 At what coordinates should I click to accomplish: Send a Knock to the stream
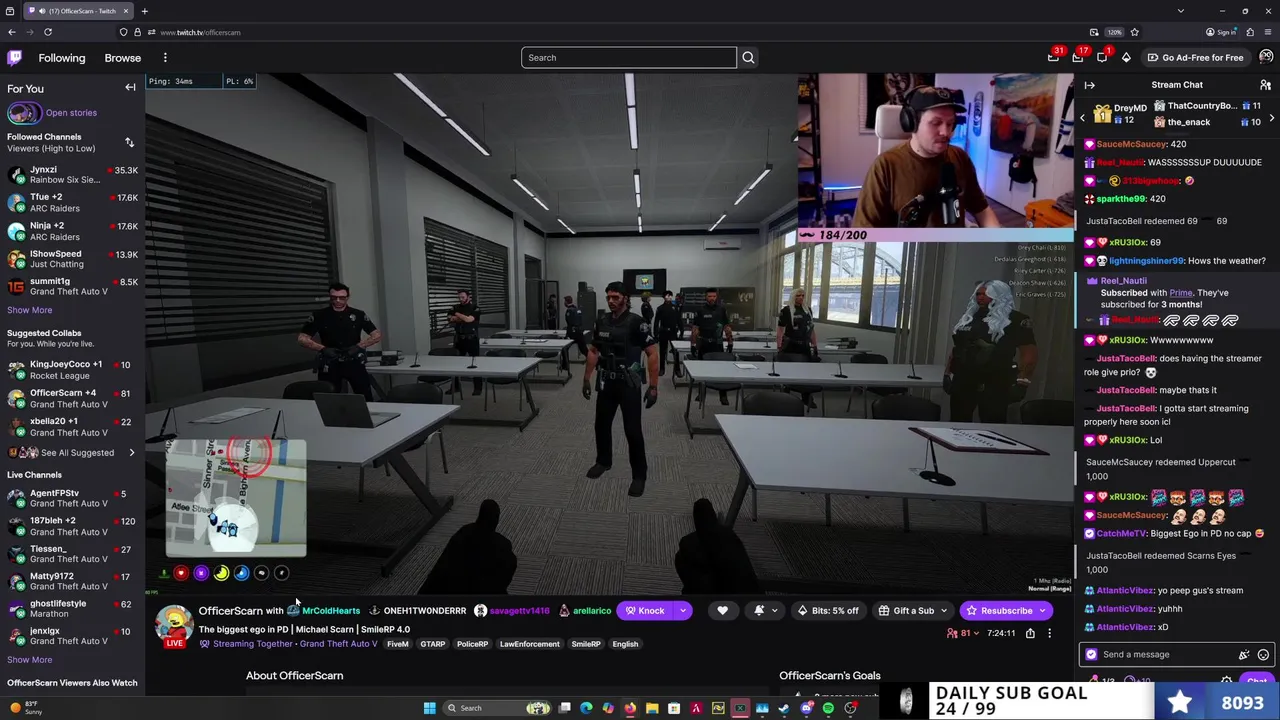[645, 611]
